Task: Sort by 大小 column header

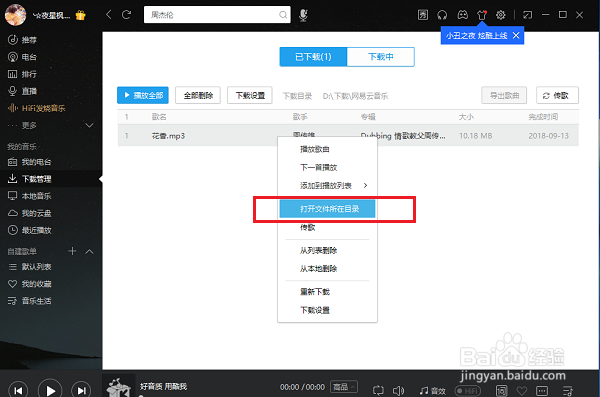Action: (466, 117)
